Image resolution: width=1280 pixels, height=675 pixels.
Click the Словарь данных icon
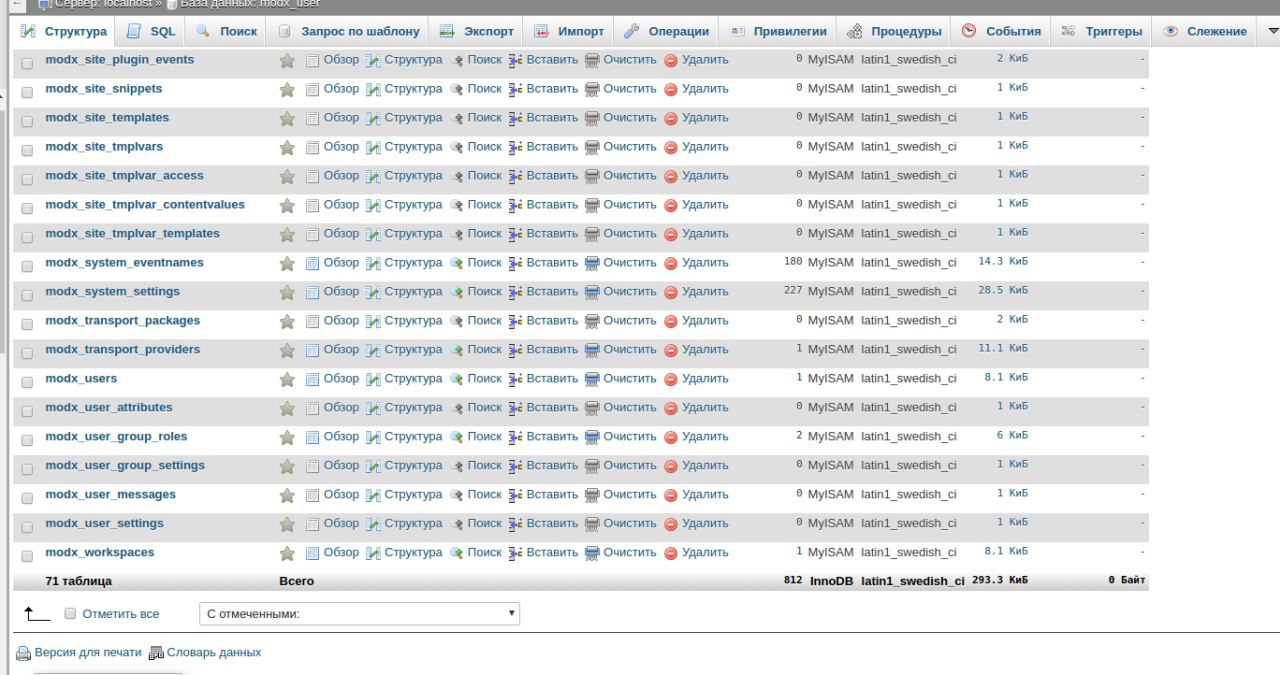(156, 653)
